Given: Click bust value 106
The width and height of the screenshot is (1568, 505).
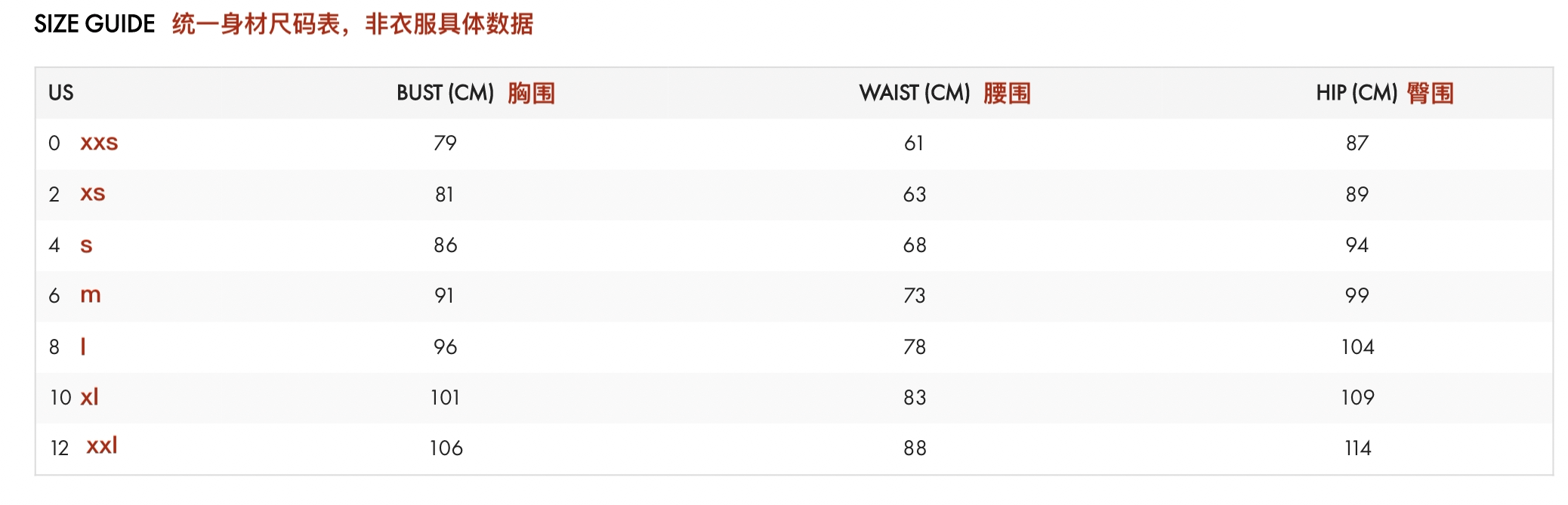Looking at the screenshot, I should tap(446, 448).
